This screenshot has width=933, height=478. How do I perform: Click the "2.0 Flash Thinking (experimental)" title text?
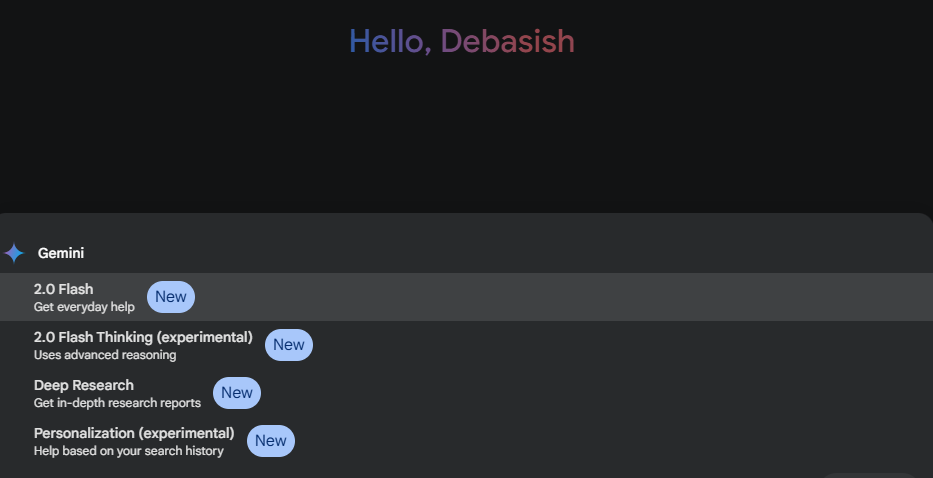(x=143, y=337)
